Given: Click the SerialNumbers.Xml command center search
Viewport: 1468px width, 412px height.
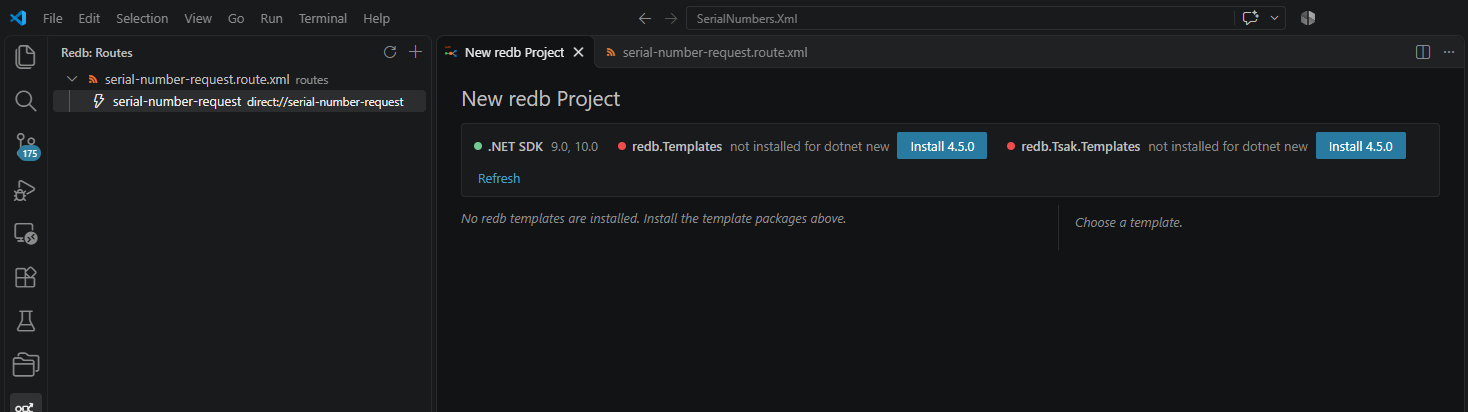Looking at the screenshot, I should 959,18.
